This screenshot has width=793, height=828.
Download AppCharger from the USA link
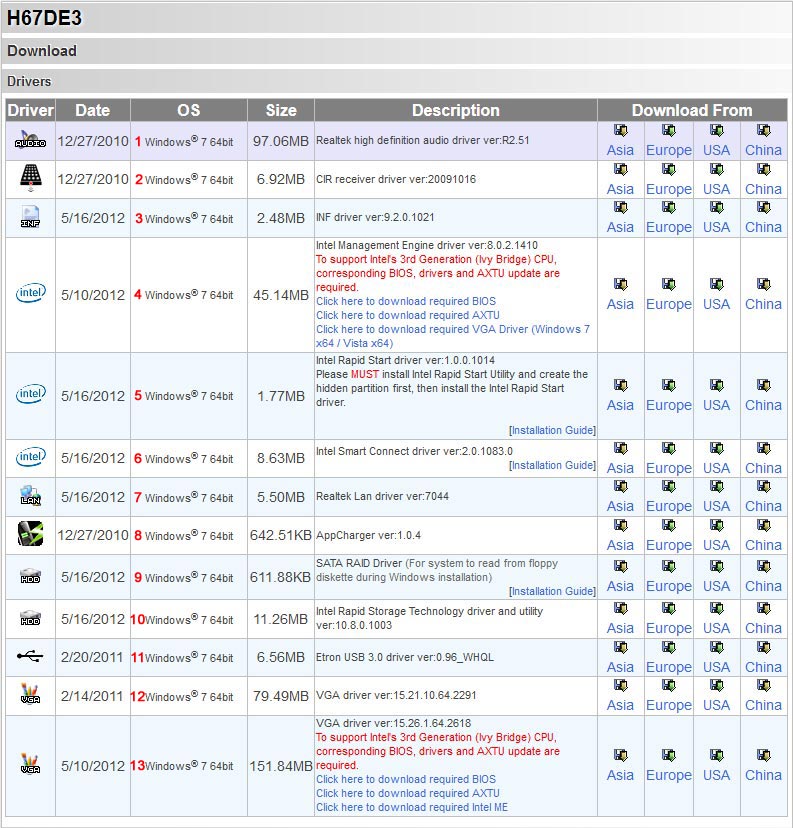tap(716, 545)
